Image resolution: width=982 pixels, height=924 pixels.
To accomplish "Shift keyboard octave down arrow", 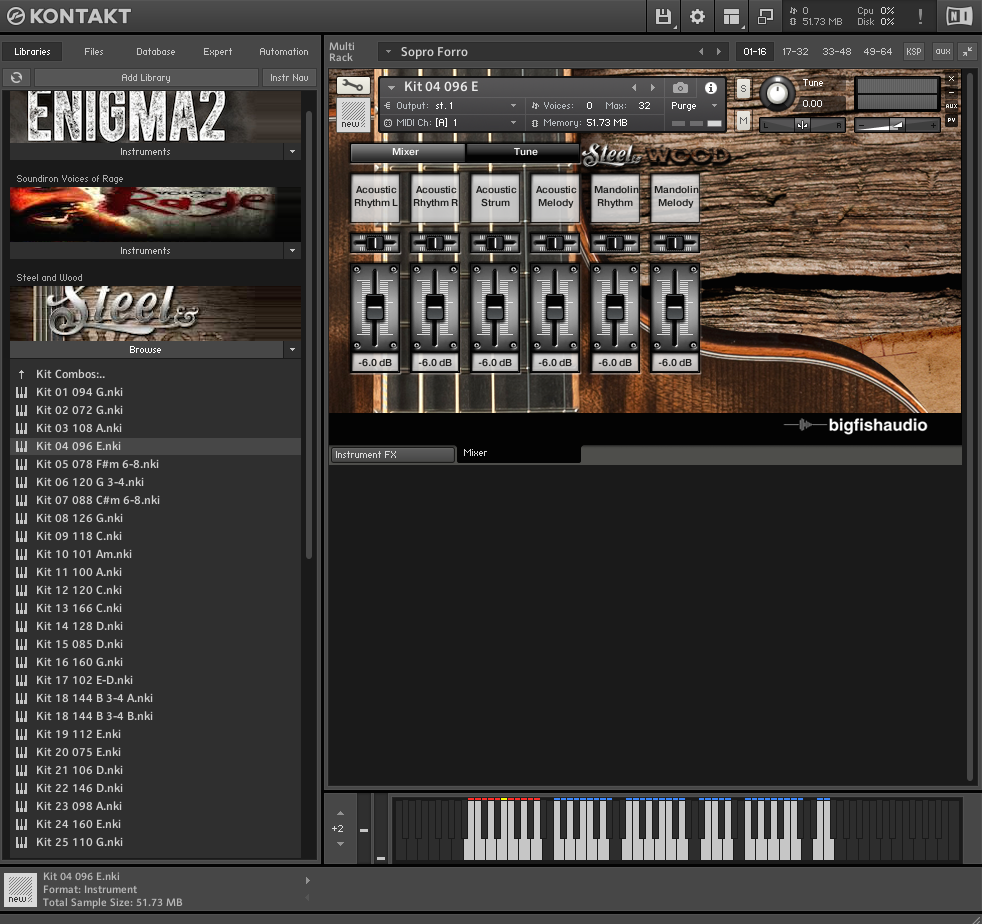I will [x=341, y=844].
